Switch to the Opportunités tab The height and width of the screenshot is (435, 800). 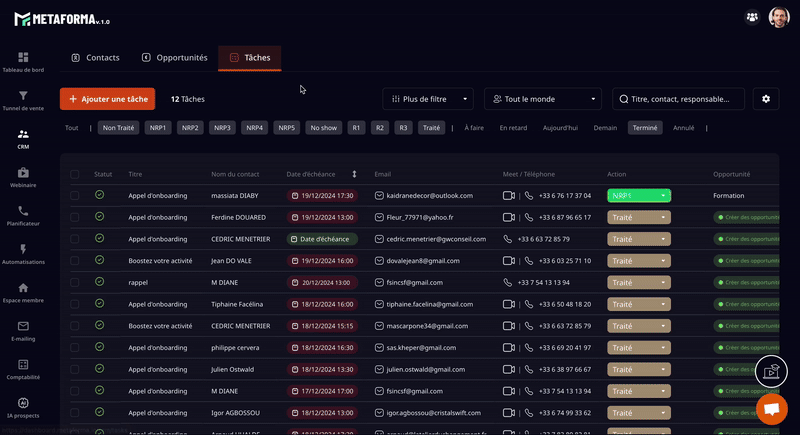click(174, 58)
